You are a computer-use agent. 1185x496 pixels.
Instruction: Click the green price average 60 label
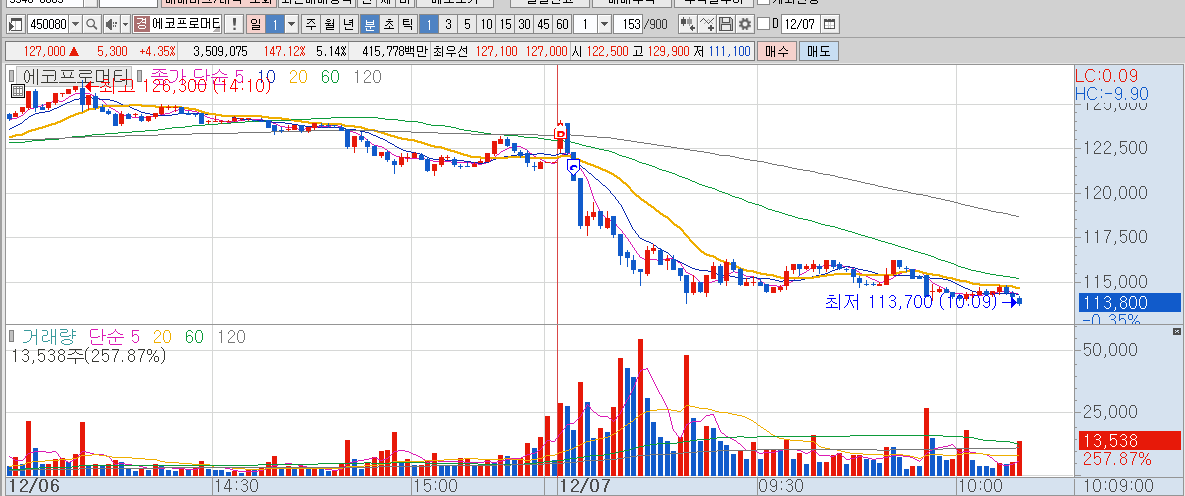pyautogui.click(x=330, y=76)
